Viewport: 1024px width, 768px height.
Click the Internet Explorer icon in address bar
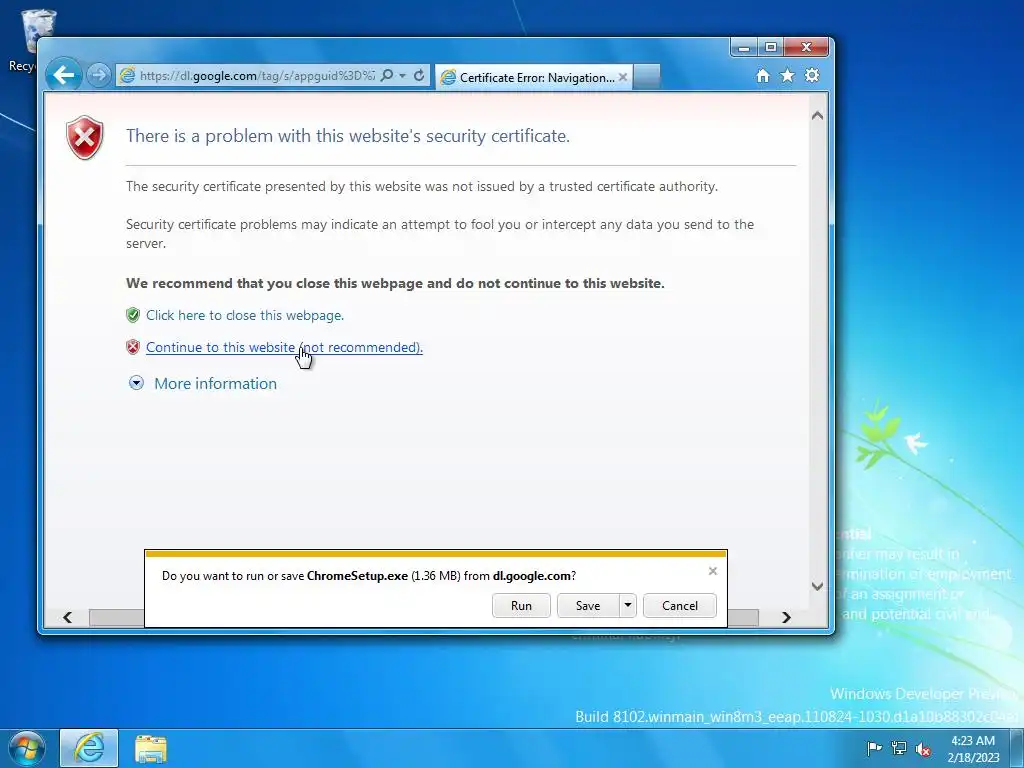click(x=128, y=76)
